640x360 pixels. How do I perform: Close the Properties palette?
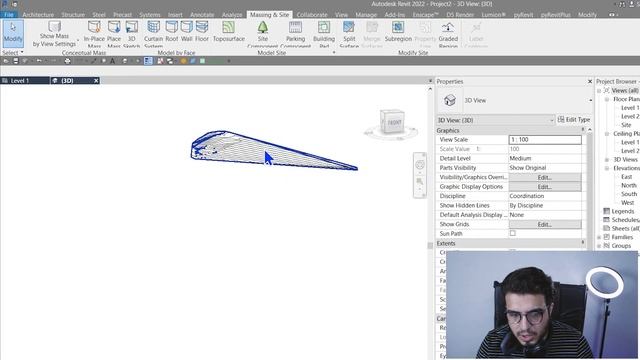[590, 82]
